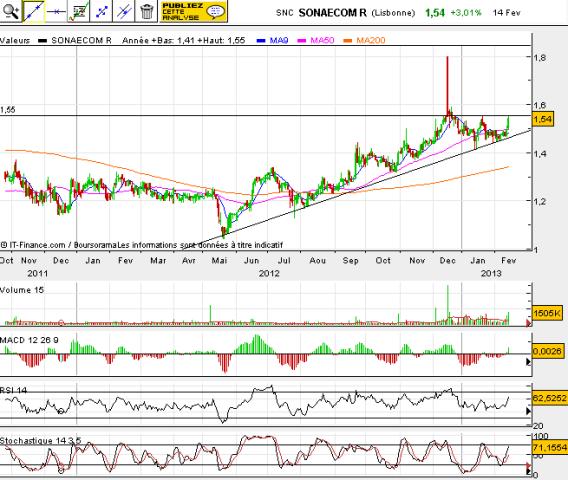The image size is (568, 480).
Task: Click the black SONAECOM R legend marker
Action: [43, 41]
